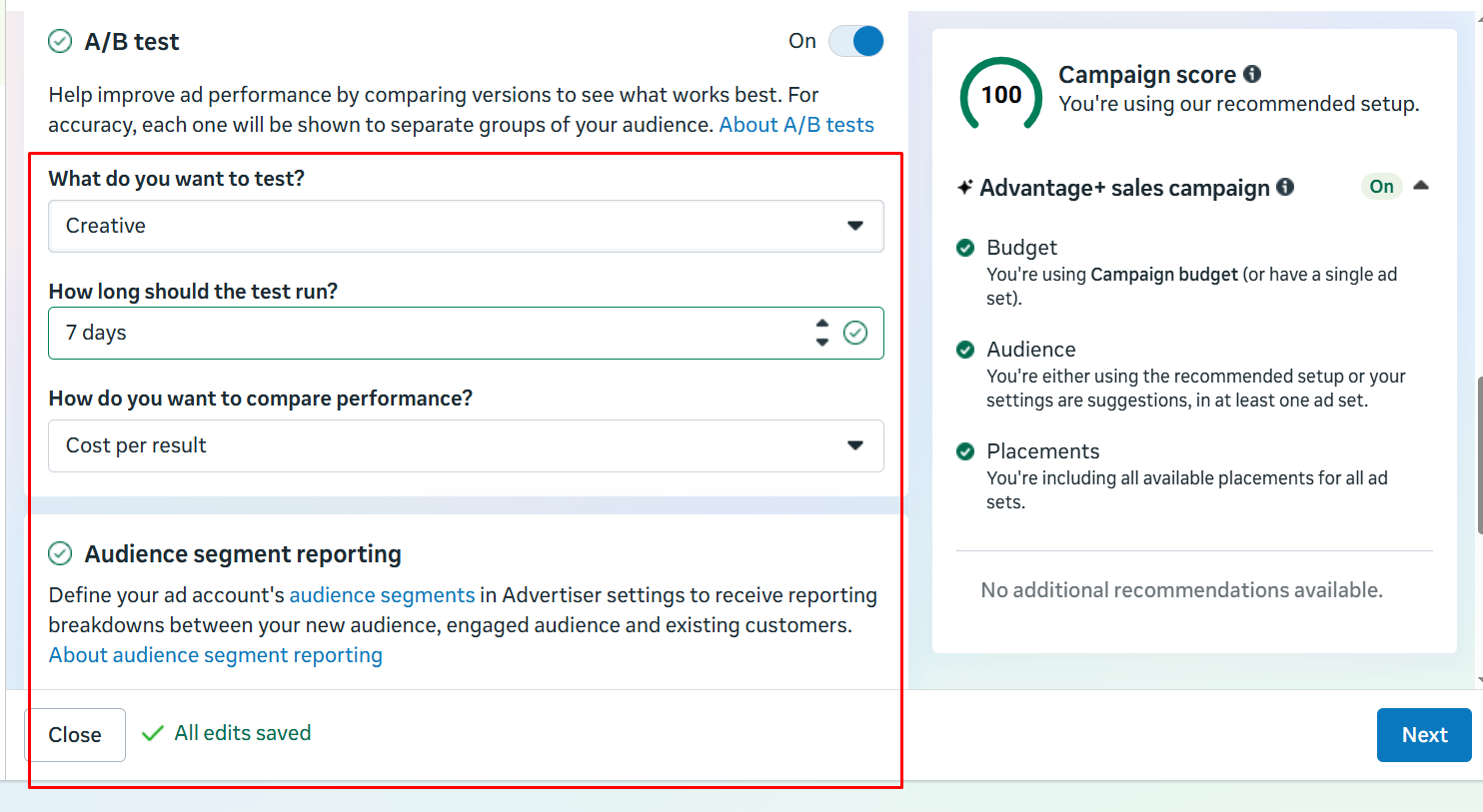Click the Budget green check icon
Screen dimensions: 1483x812
click(965, 248)
